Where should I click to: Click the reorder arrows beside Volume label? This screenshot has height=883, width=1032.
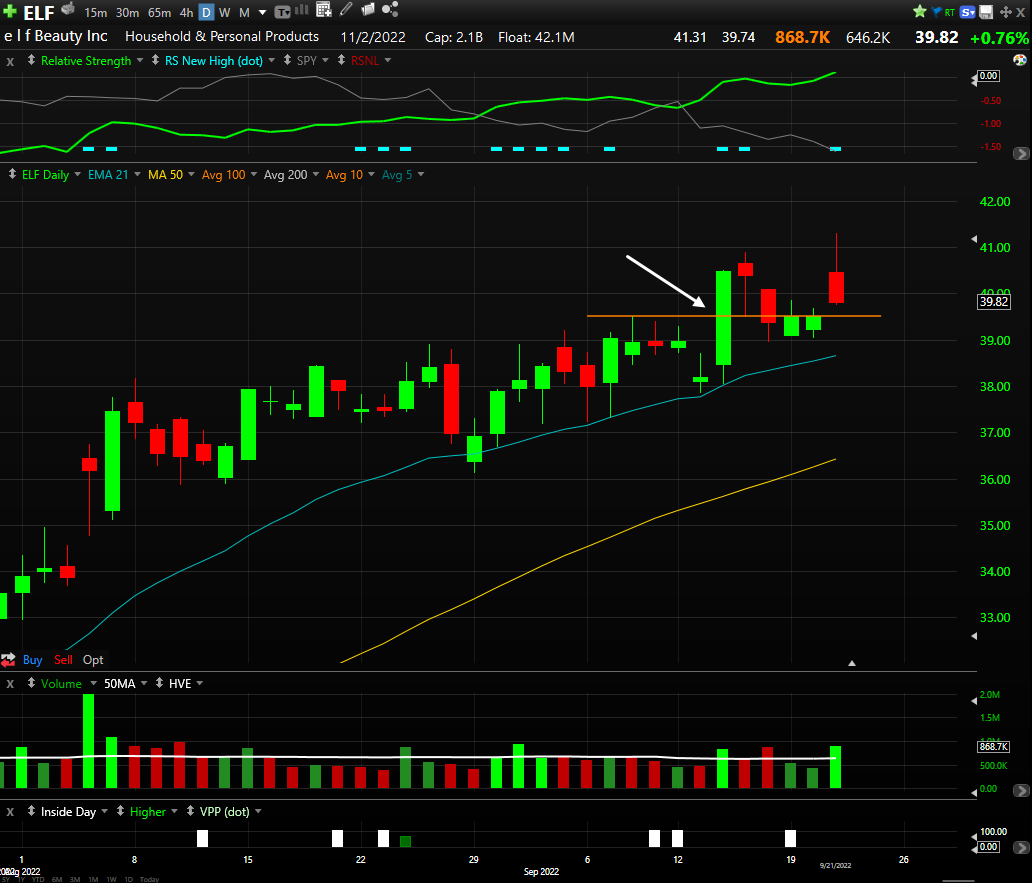pyautogui.click(x=31, y=683)
